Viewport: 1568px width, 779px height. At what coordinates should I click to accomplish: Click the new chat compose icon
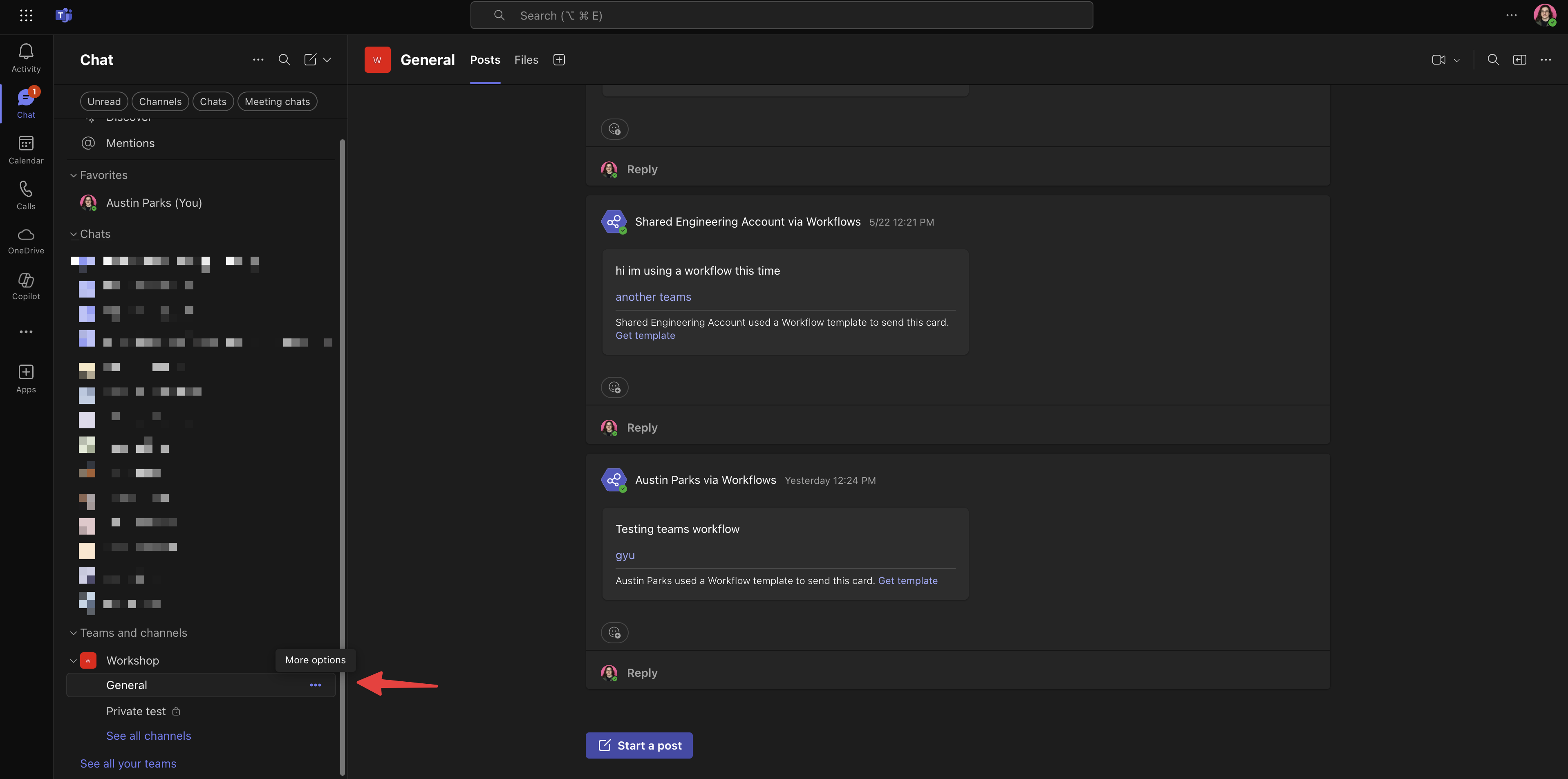(x=310, y=60)
